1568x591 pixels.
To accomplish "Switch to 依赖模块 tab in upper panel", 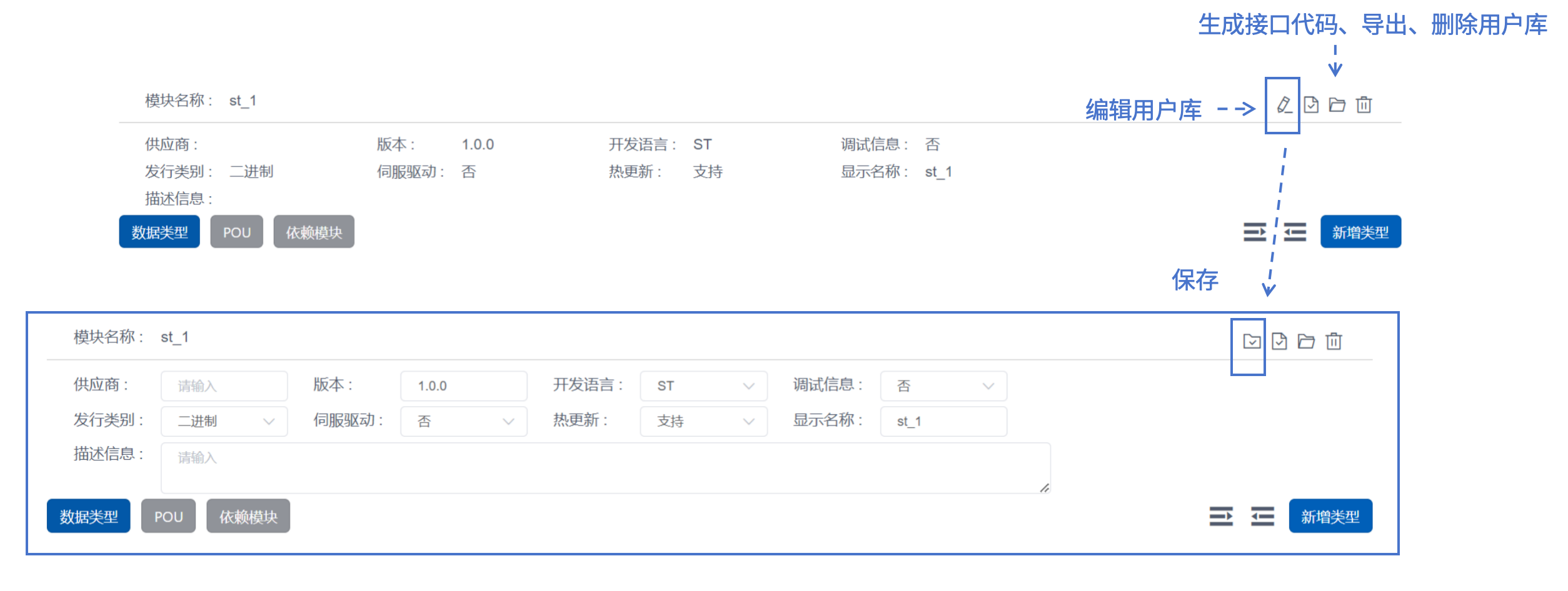I will [x=314, y=232].
